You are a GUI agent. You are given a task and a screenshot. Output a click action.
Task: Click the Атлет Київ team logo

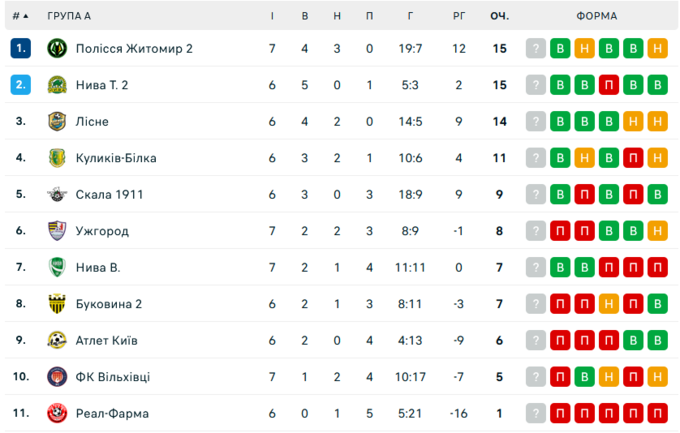click(x=56, y=340)
